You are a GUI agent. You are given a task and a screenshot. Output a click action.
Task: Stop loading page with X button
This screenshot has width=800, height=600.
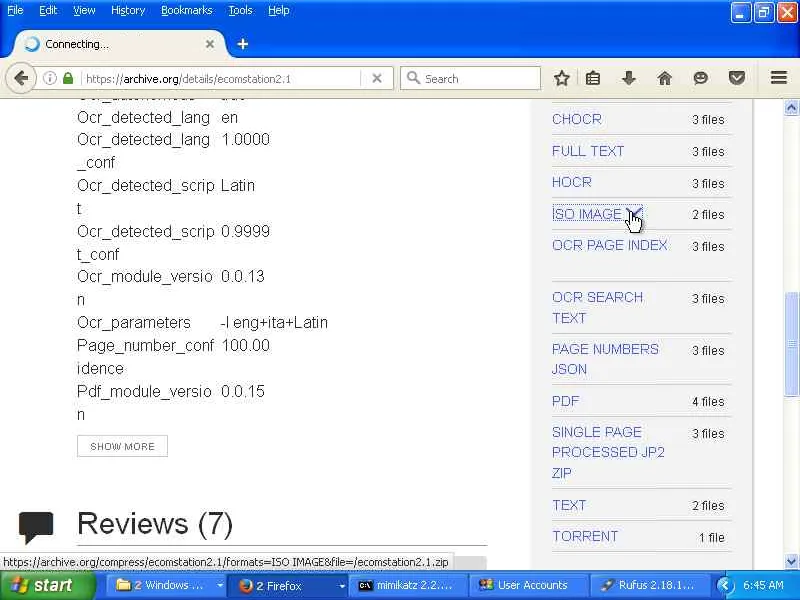(x=377, y=78)
